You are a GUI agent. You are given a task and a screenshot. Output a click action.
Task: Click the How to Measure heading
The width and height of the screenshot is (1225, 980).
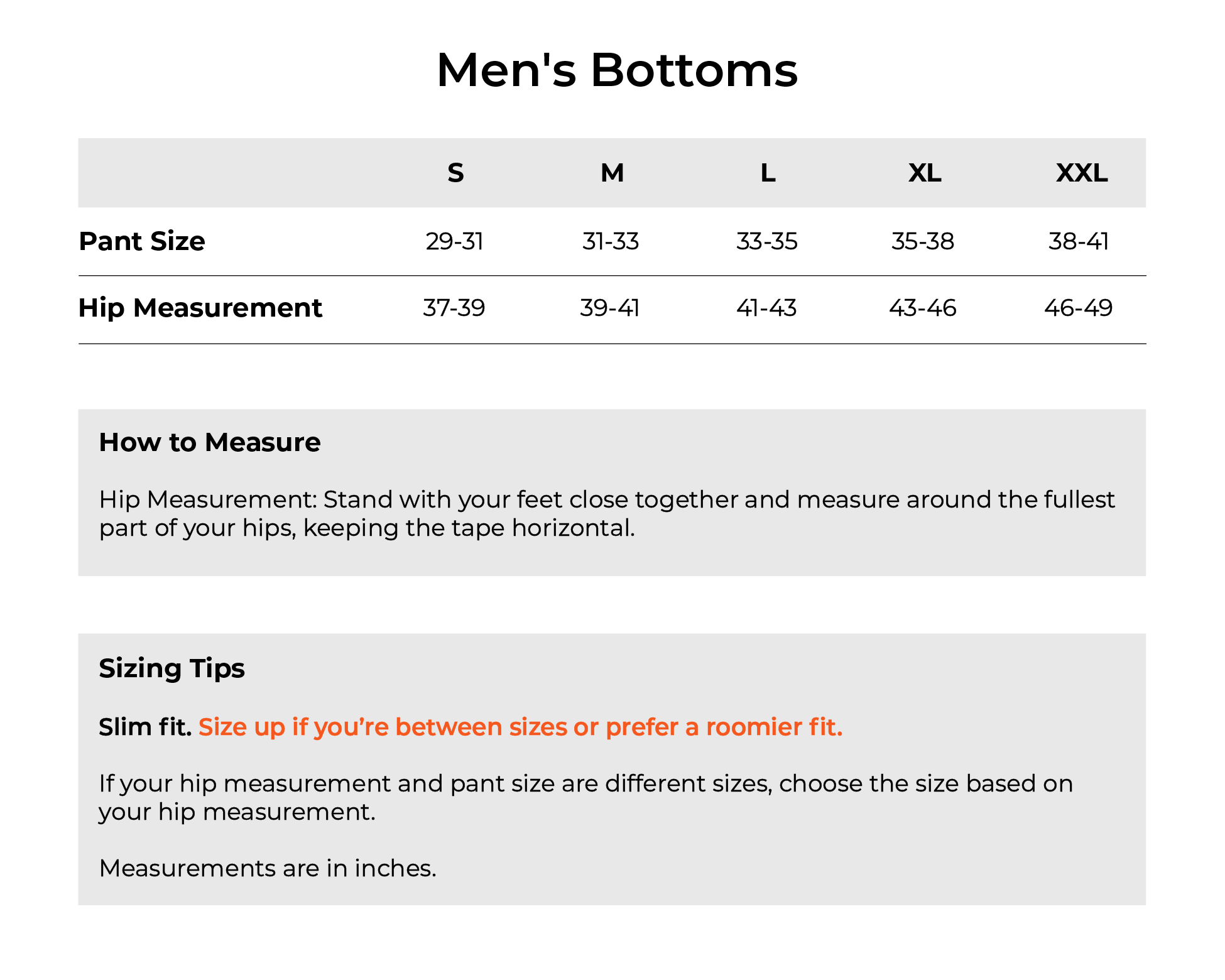pos(210,442)
